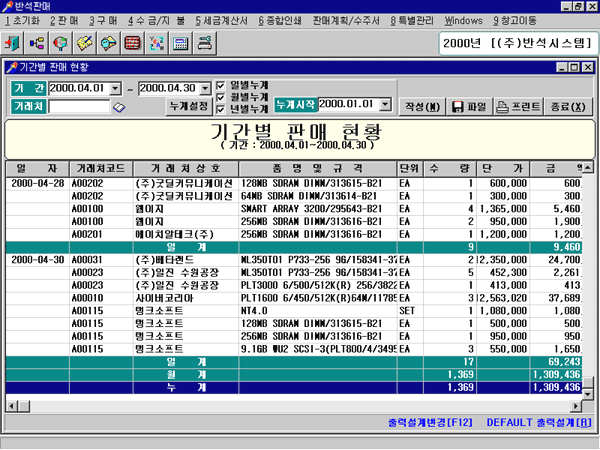Click the YEAR cycle arrows toolbar icon
Image resolution: width=600 pixels, height=450 pixels.
[157, 43]
